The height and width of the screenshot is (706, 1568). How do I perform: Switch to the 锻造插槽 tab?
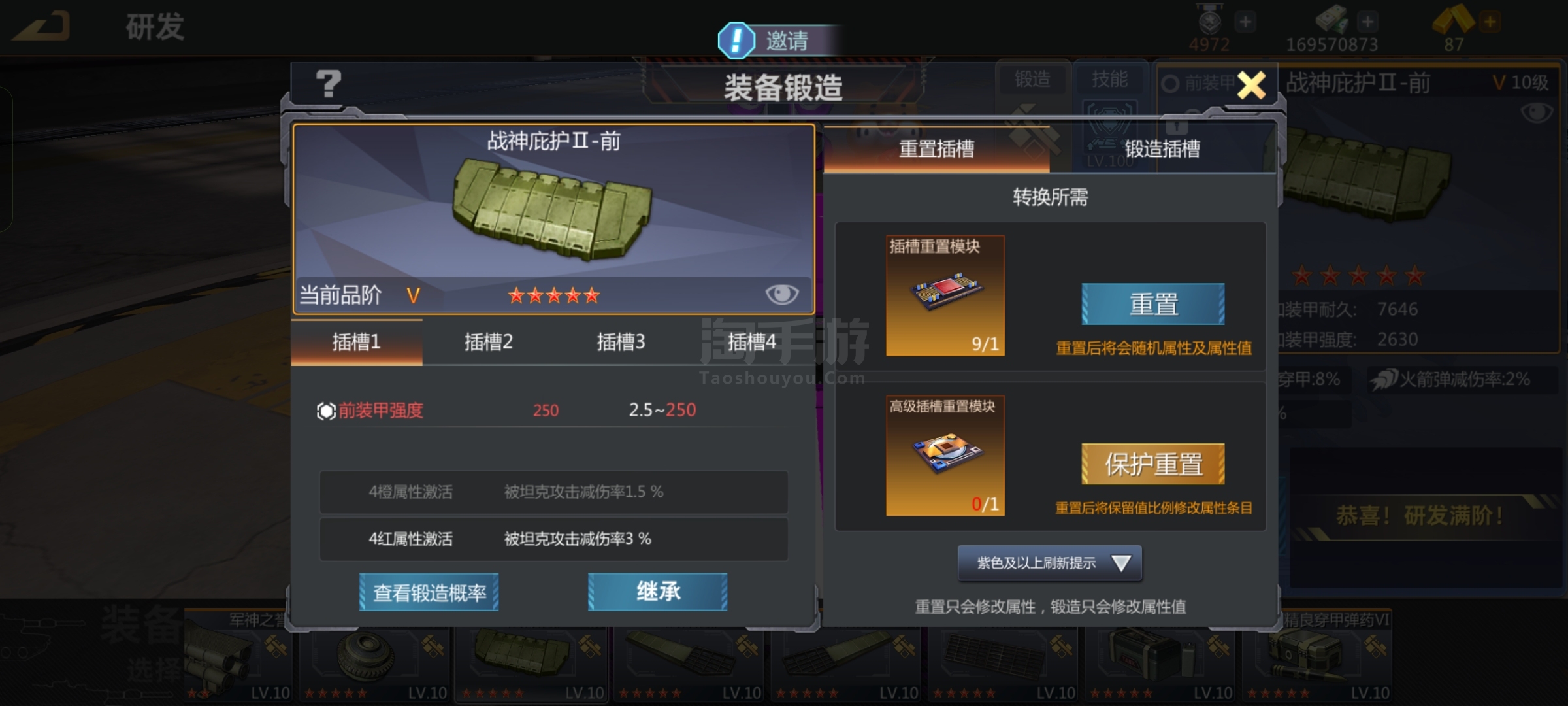1162,149
